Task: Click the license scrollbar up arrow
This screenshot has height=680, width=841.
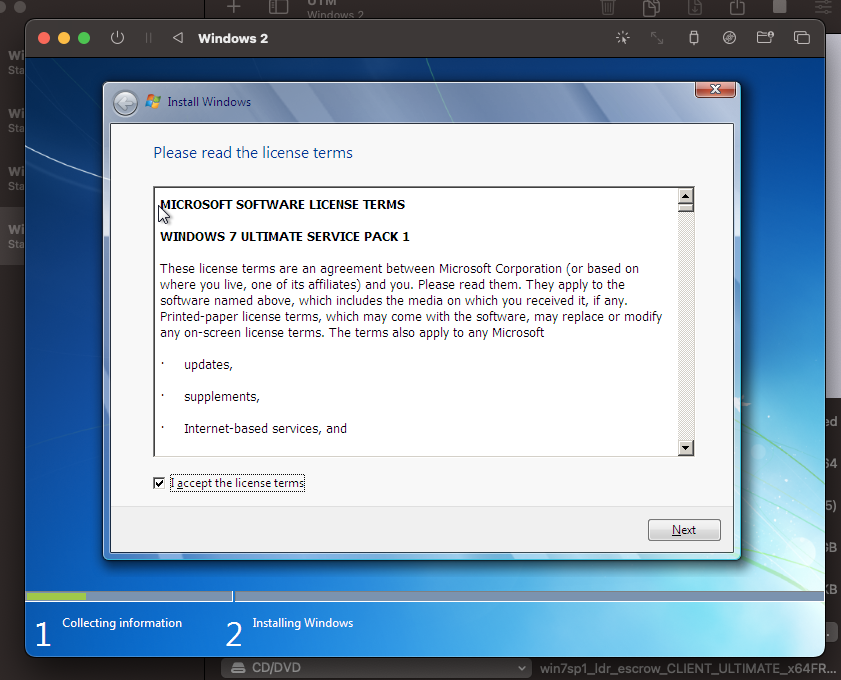Action: click(685, 196)
